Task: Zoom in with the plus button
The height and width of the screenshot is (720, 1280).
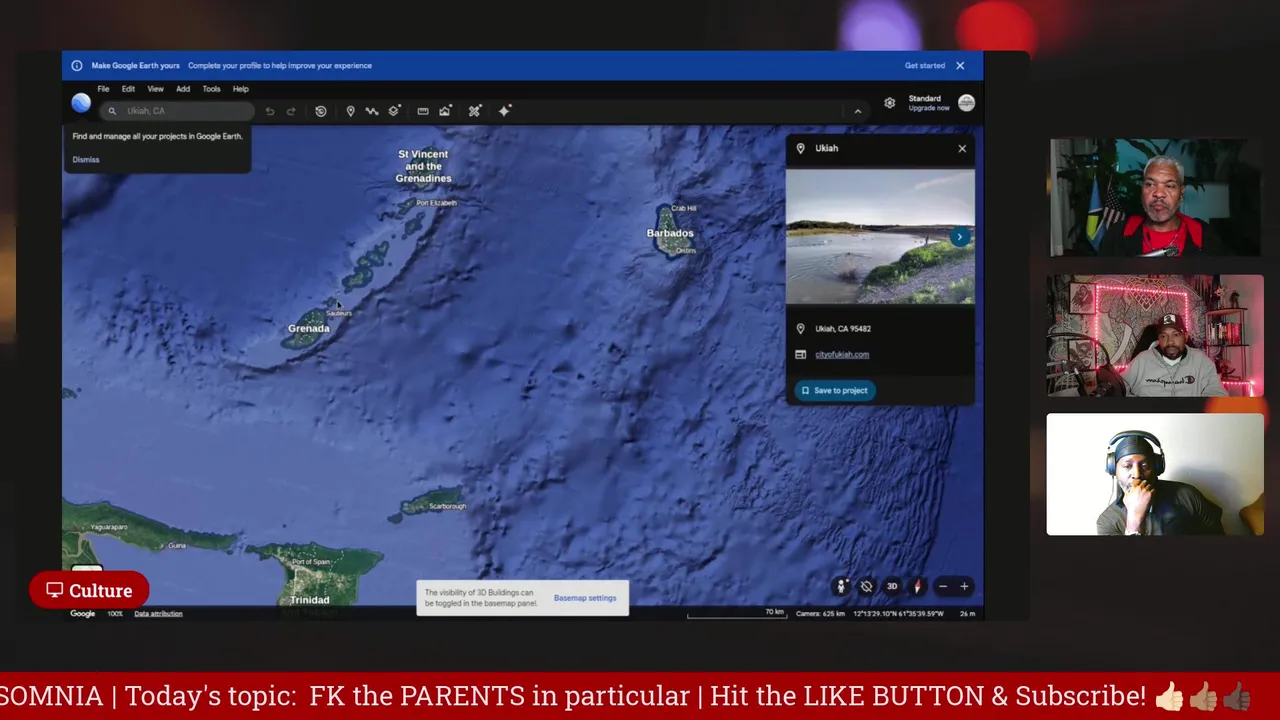Action: click(x=964, y=587)
